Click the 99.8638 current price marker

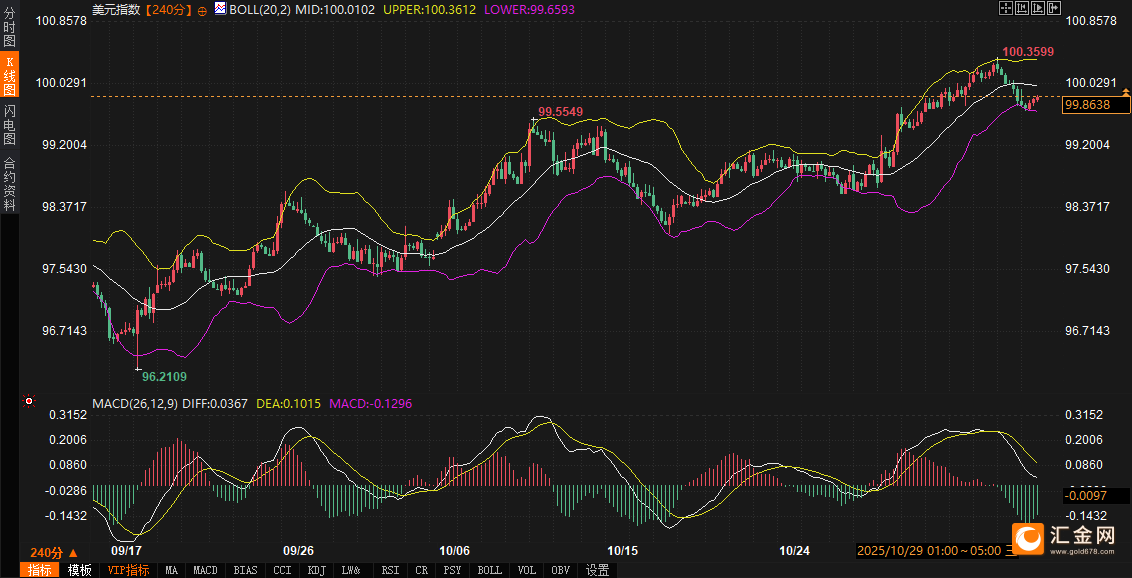(x=1096, y=105)
